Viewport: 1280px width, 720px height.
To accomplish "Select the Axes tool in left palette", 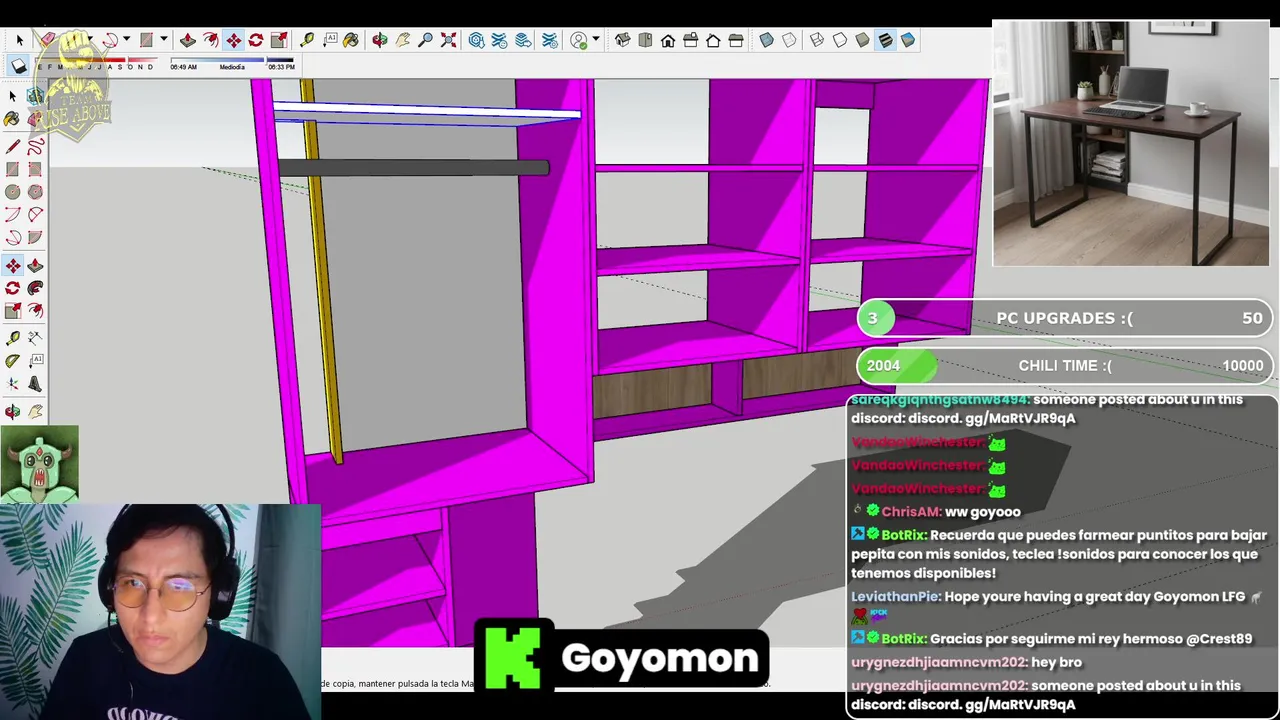I will click(x=12, y=382).
